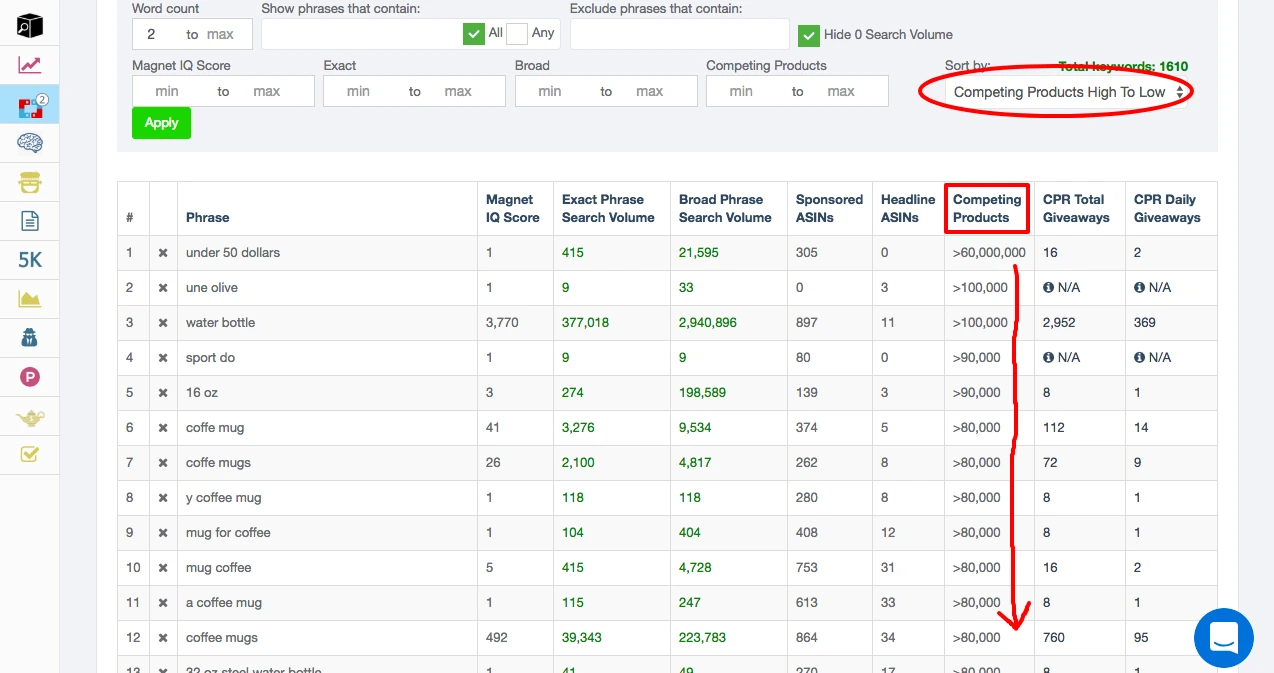Open the document-page icon tool in sidebar

[30, 221]
